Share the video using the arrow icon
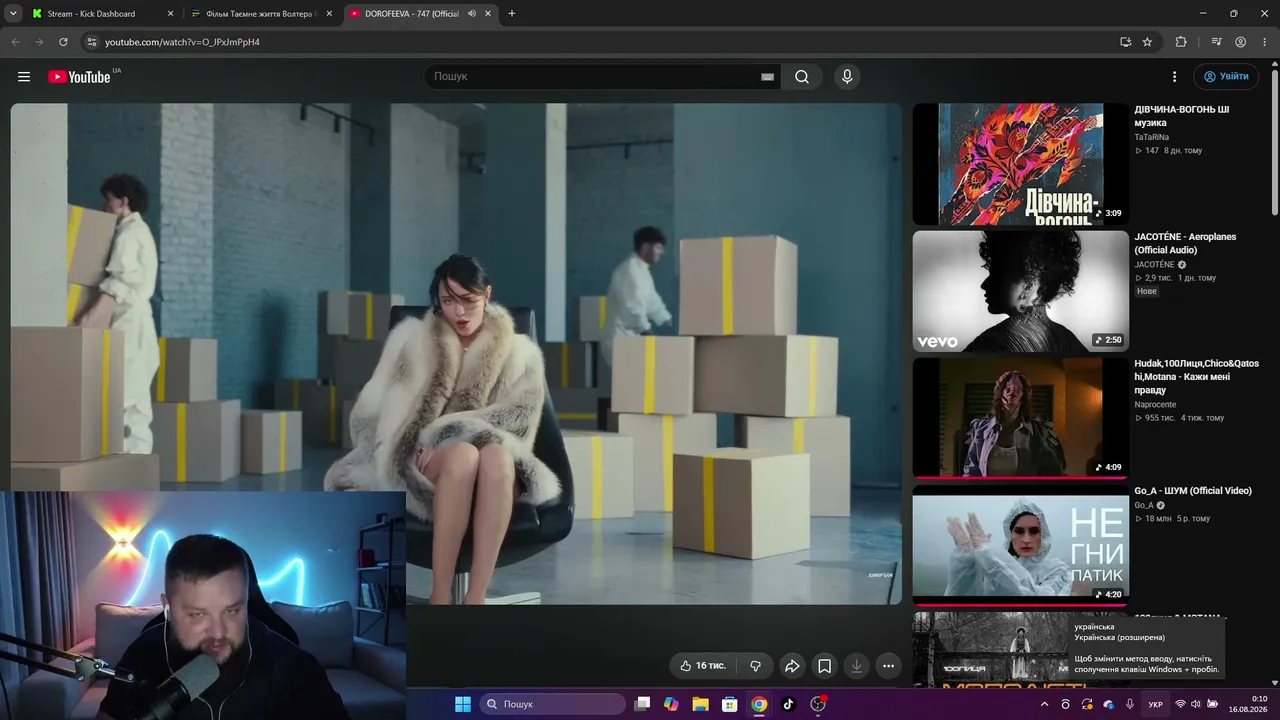Viewport: 1280px width, 720px height. [792, 666]
